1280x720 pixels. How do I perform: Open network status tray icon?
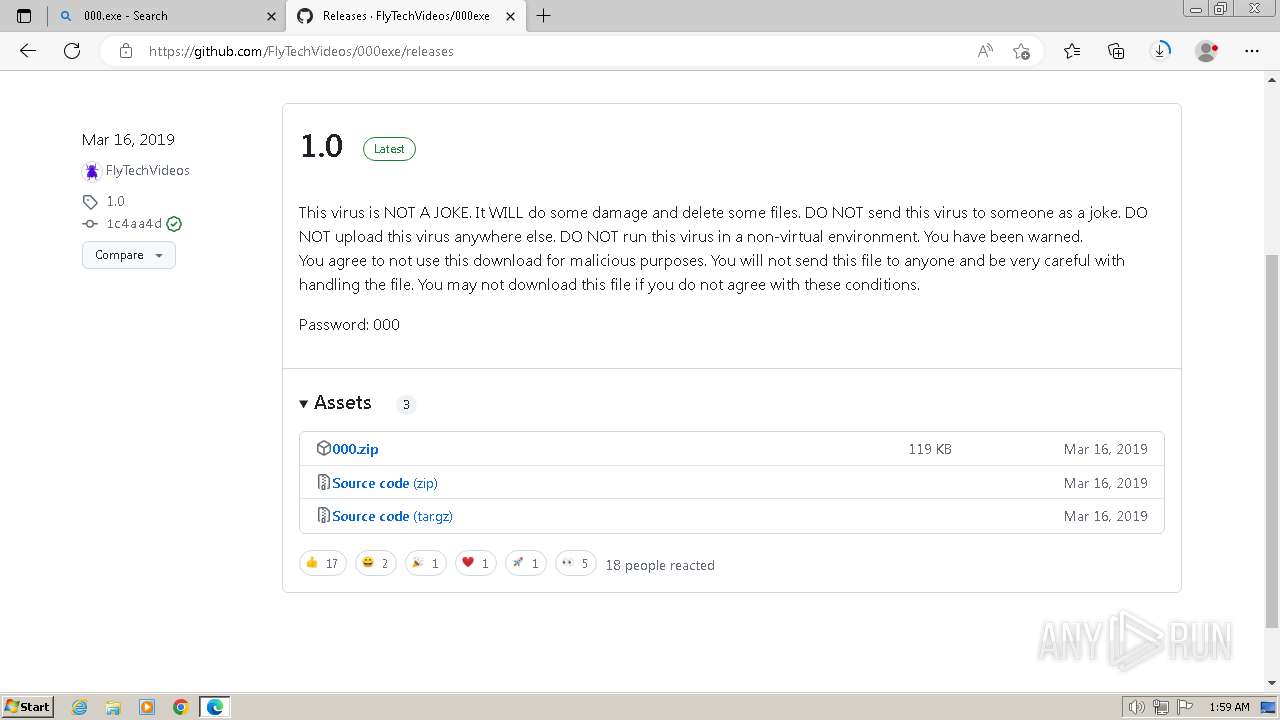coord(1161,707)
